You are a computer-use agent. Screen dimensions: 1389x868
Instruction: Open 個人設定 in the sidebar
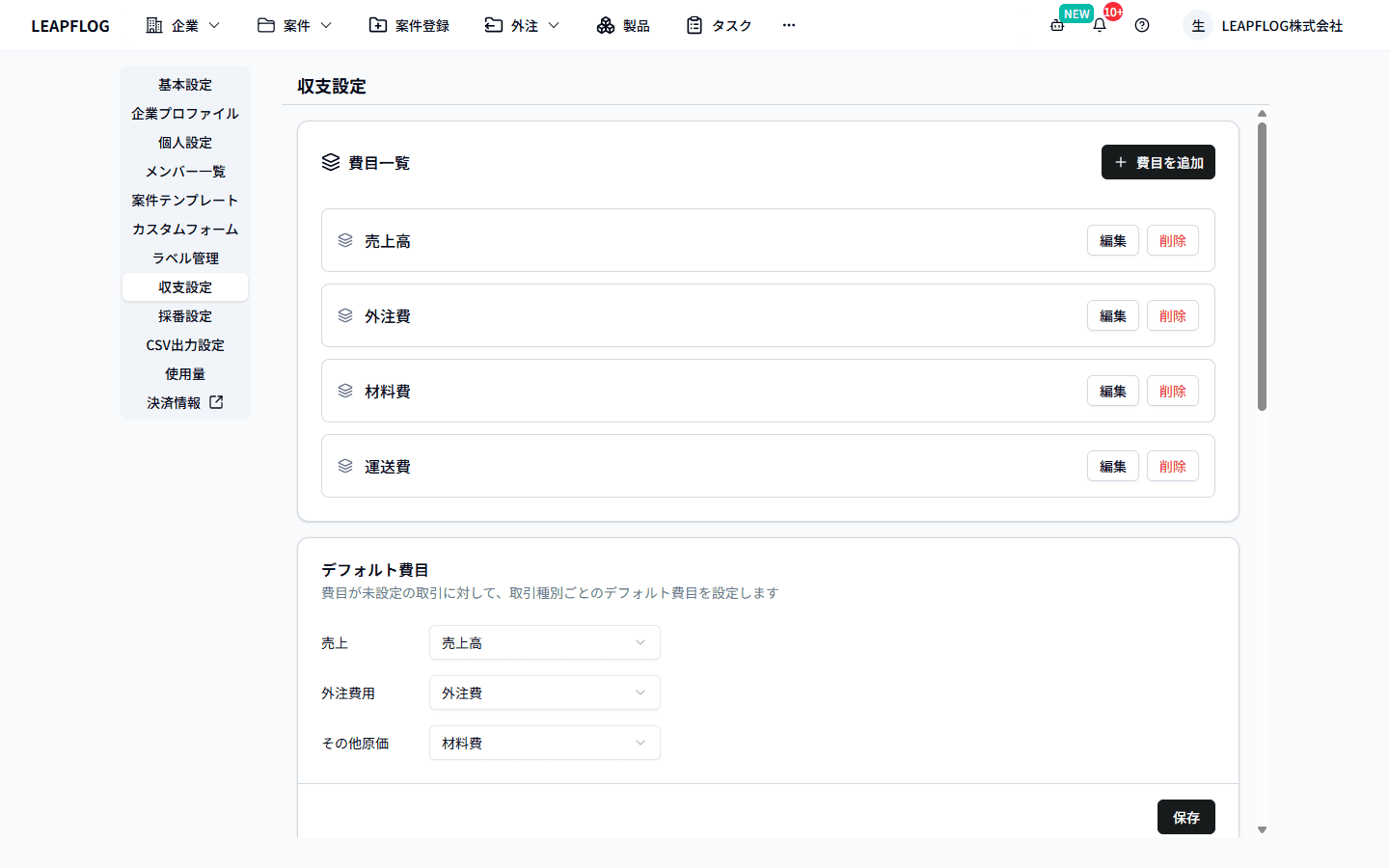pos(185,143)
